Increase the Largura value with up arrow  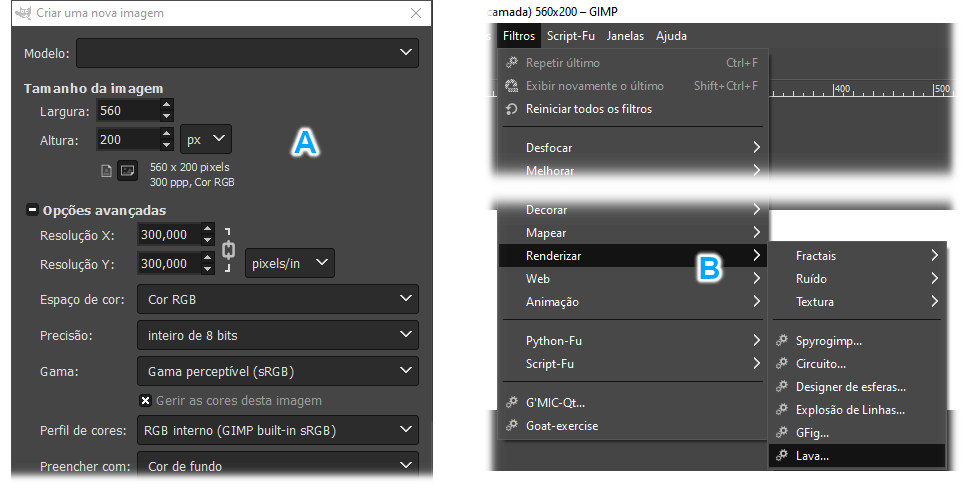[x=166, y=104]
